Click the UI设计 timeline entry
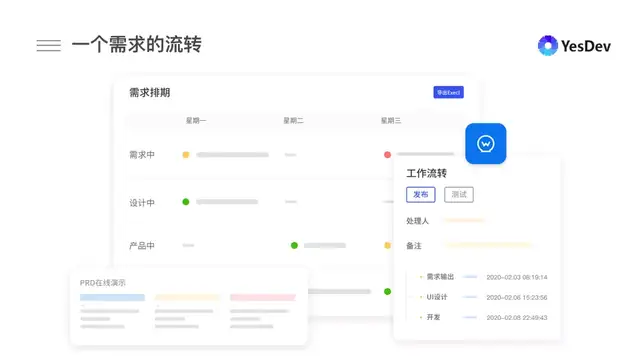 (x=437, y=297)
